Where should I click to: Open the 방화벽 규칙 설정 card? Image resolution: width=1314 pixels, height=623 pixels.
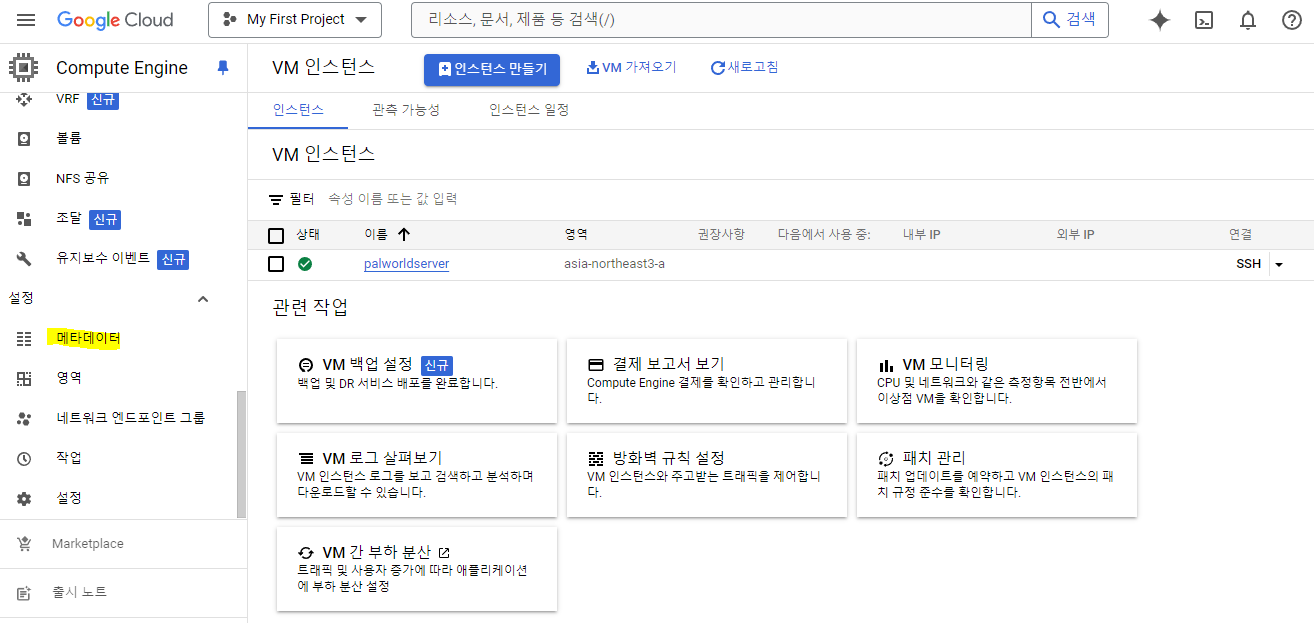tap(707, 475)
